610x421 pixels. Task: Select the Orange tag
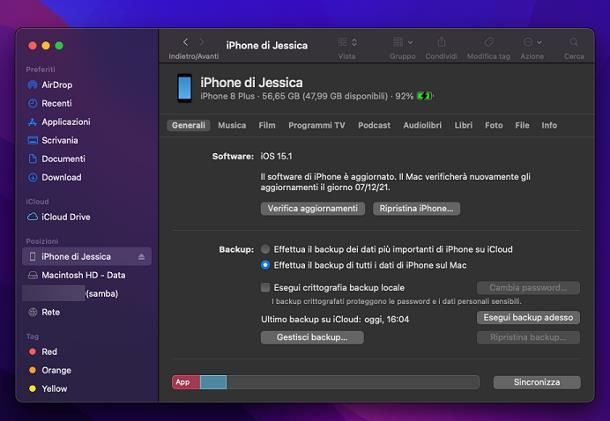50,370
